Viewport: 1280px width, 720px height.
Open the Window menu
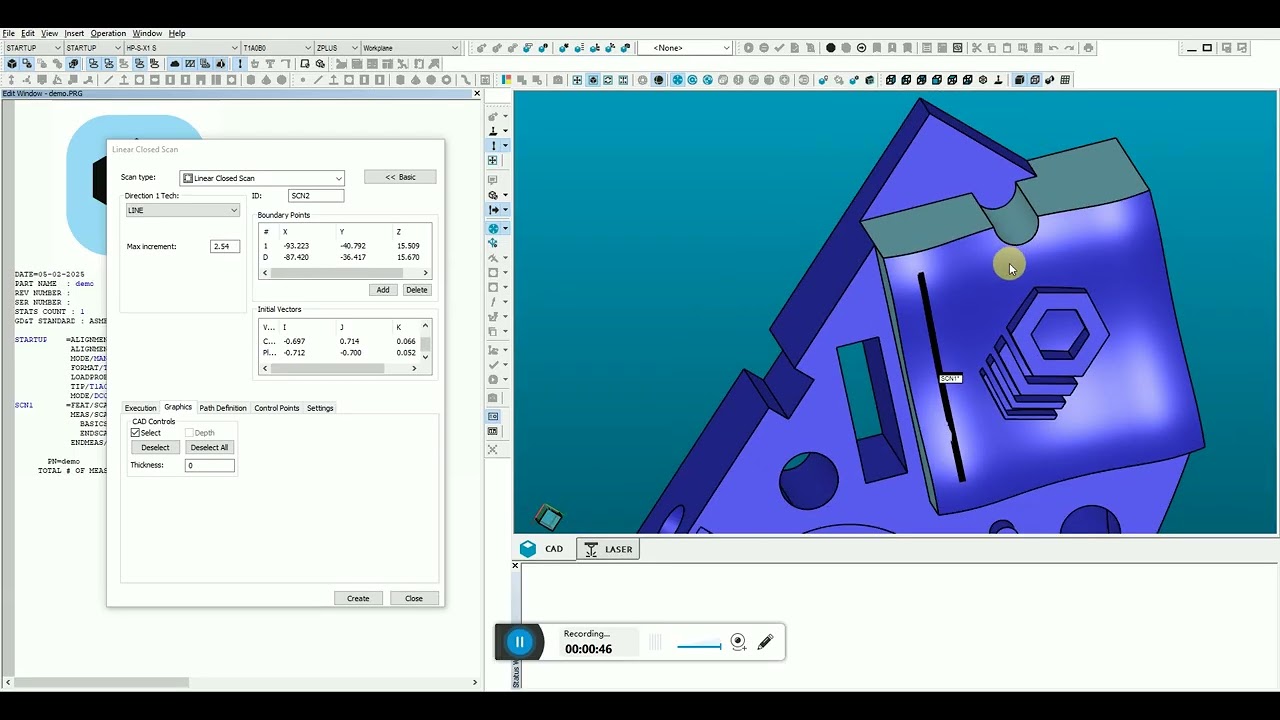(147, 33)
